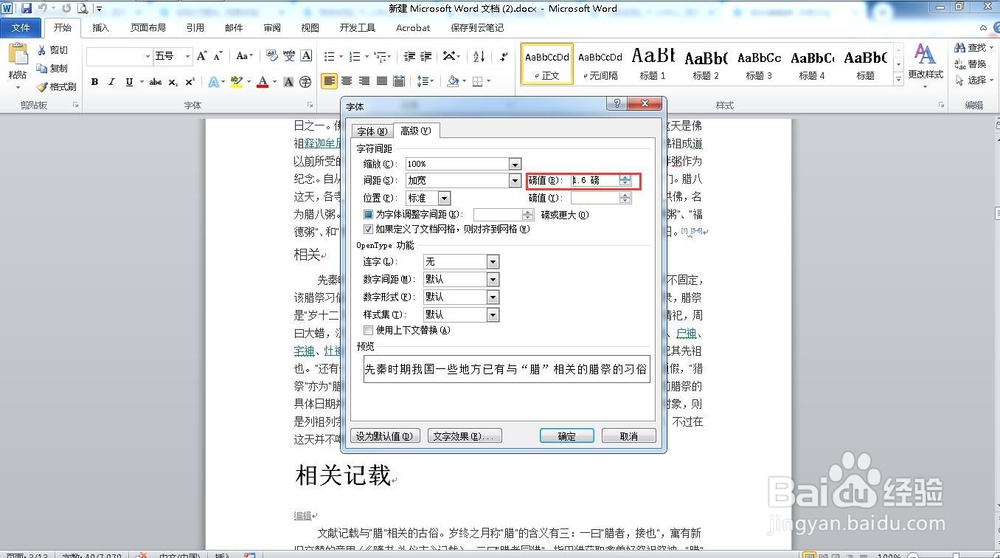The image size is (1000, 558).
Task: Apply Underline formatting in ribbon
Action: [x=129, y=82]
